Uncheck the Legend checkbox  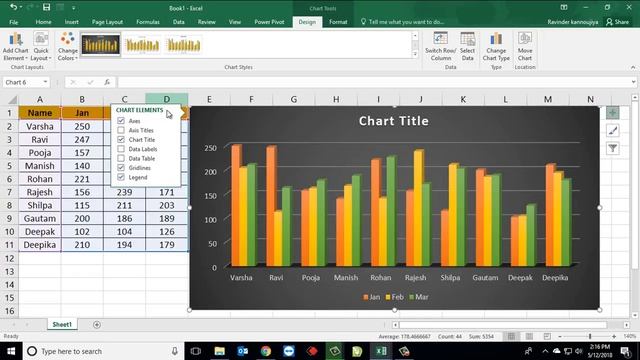tap(121, 177)
